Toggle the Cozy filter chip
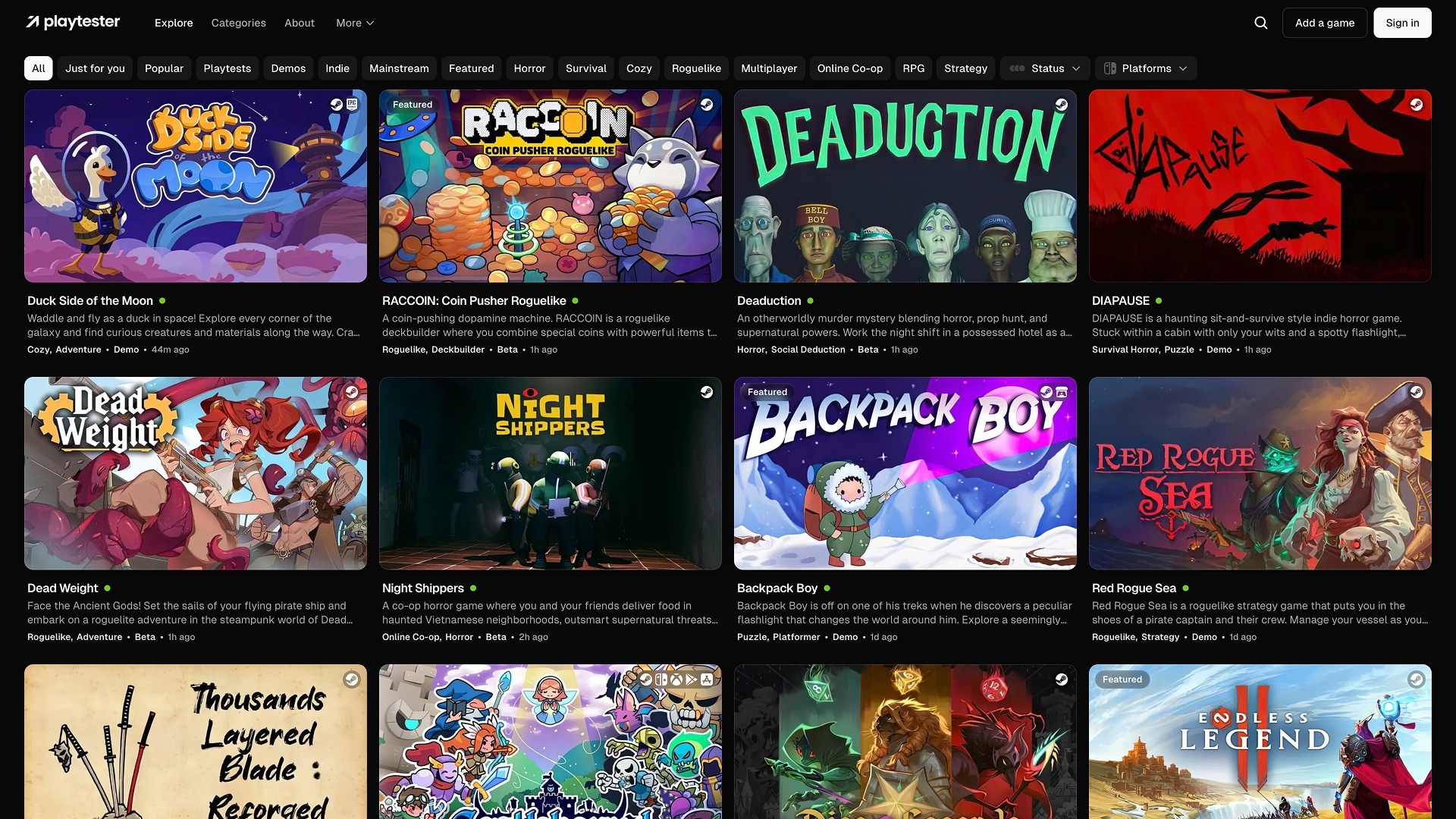1456x819 pixels. [x=639, y=68]
